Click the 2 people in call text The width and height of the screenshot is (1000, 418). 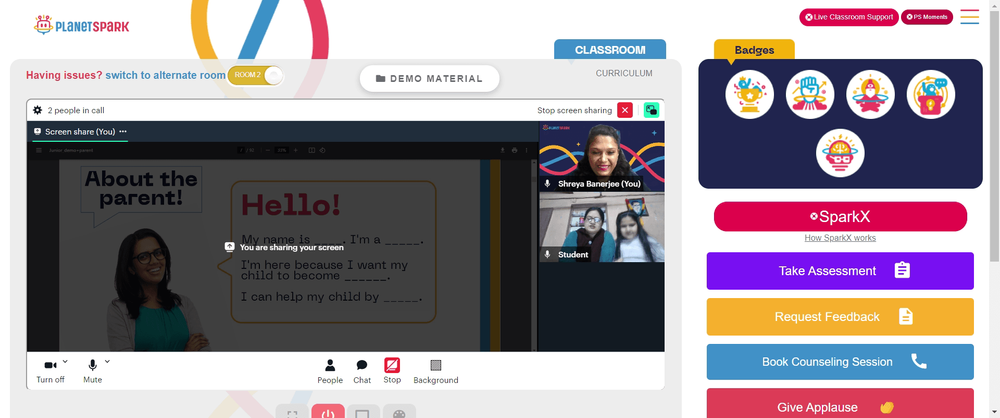(x=76, y=110)
